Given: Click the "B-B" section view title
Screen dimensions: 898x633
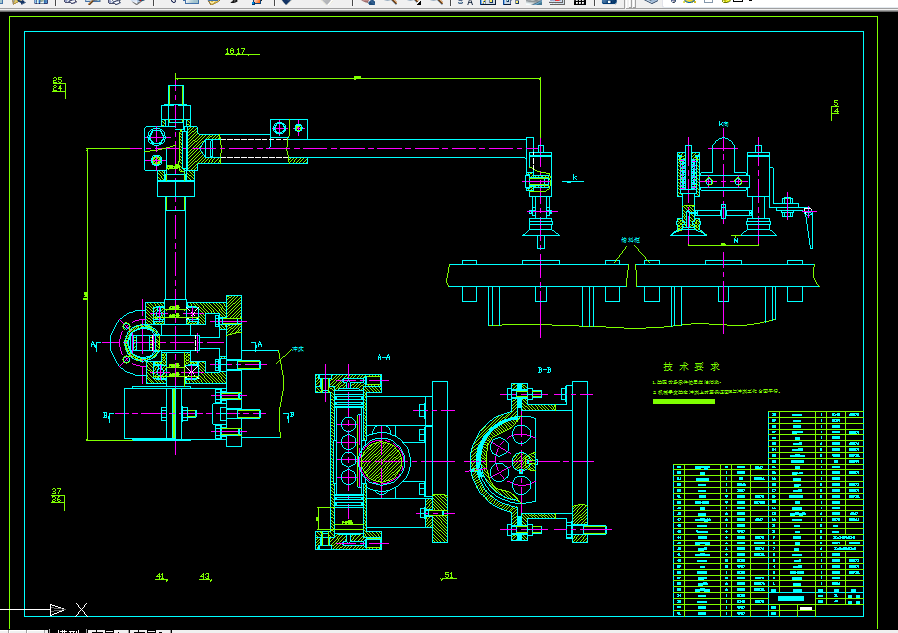Looking at the screenshot, I should tap(545, 370).
